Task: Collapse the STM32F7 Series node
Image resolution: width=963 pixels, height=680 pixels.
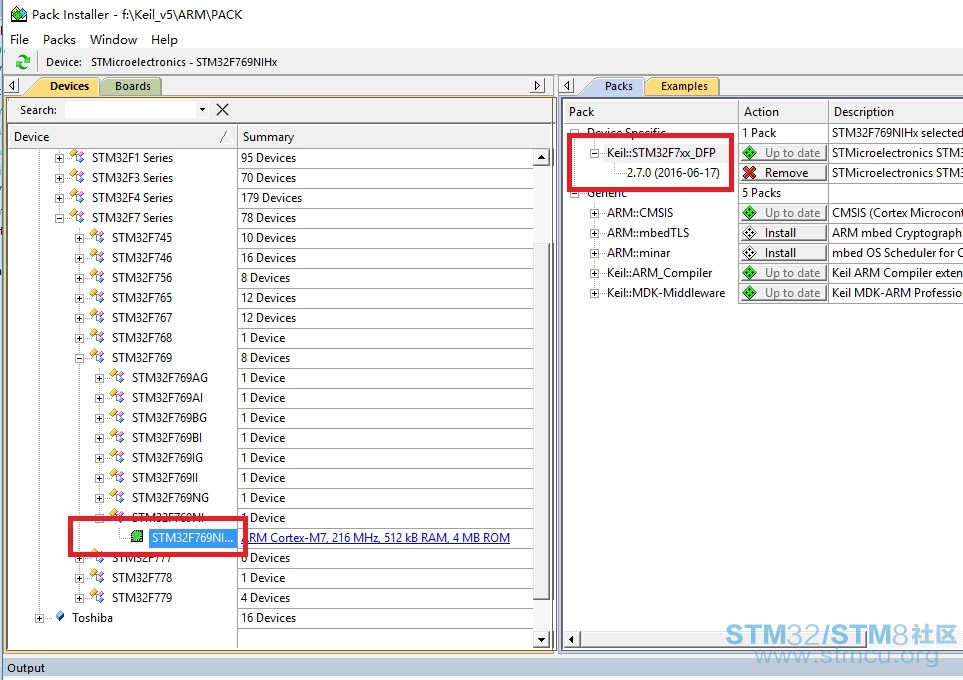Action: (x=60, y=218)
